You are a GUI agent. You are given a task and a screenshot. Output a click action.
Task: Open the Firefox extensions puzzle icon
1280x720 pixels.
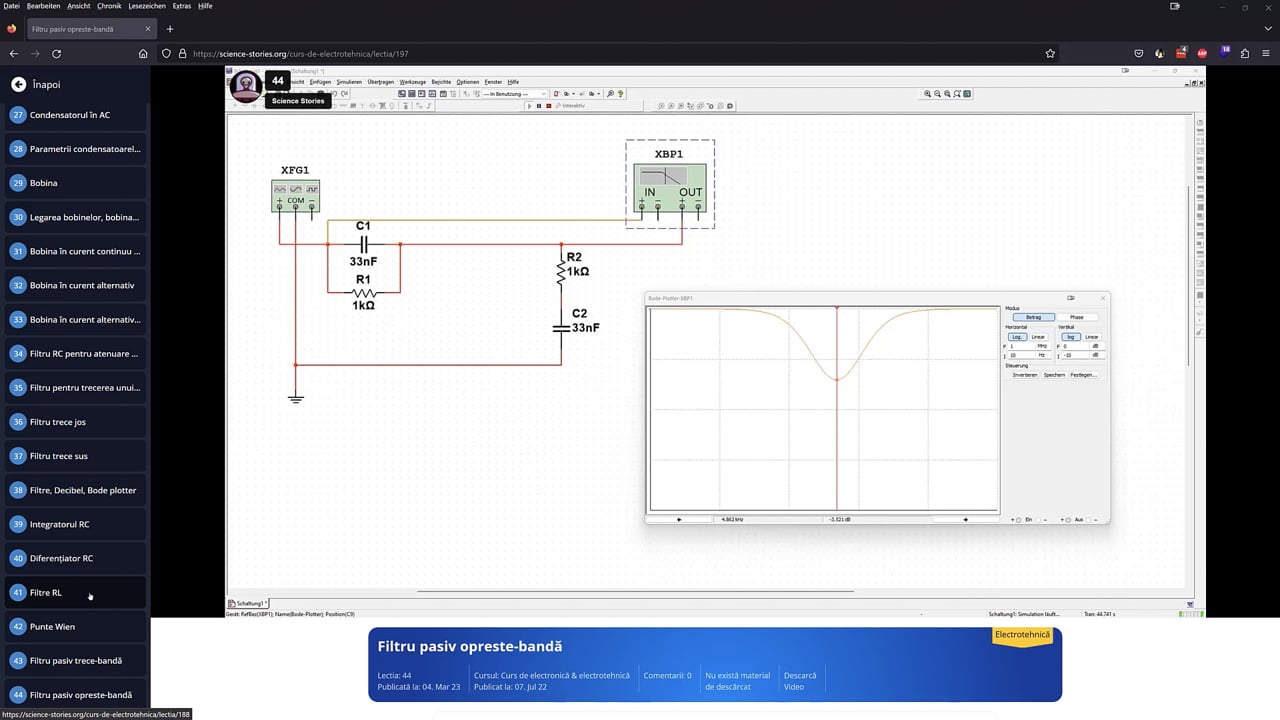[x=1245, y=53]
